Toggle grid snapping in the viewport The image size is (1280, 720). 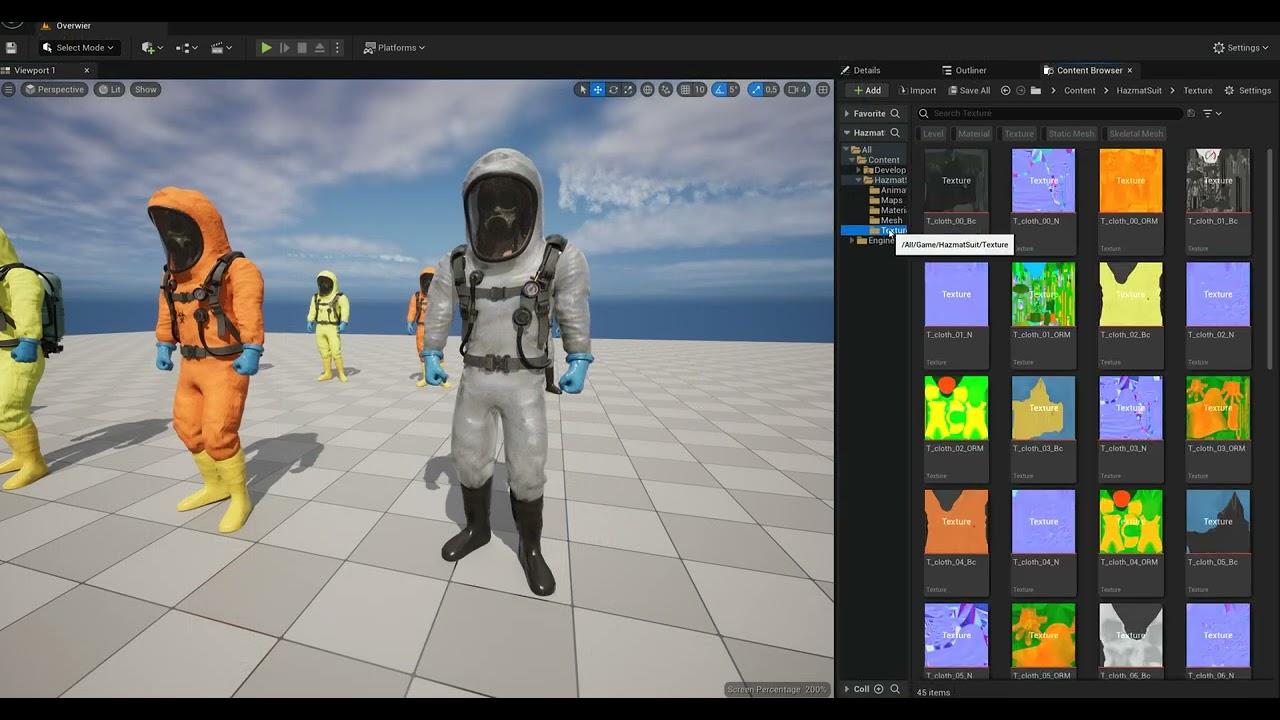coord(686,89)
